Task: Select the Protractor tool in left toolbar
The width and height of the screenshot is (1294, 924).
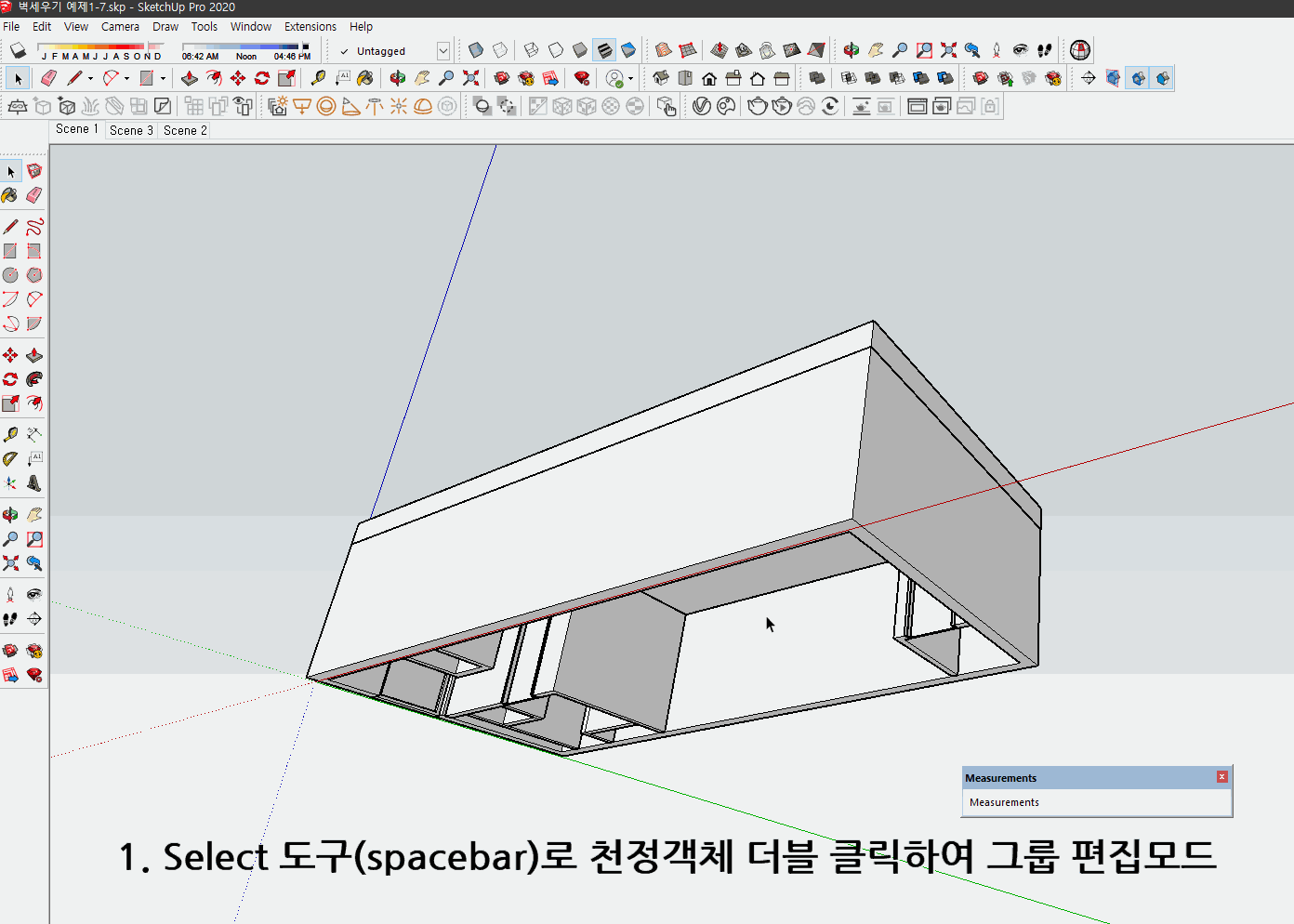Action: pyautogui.click(x=10, y=459)
